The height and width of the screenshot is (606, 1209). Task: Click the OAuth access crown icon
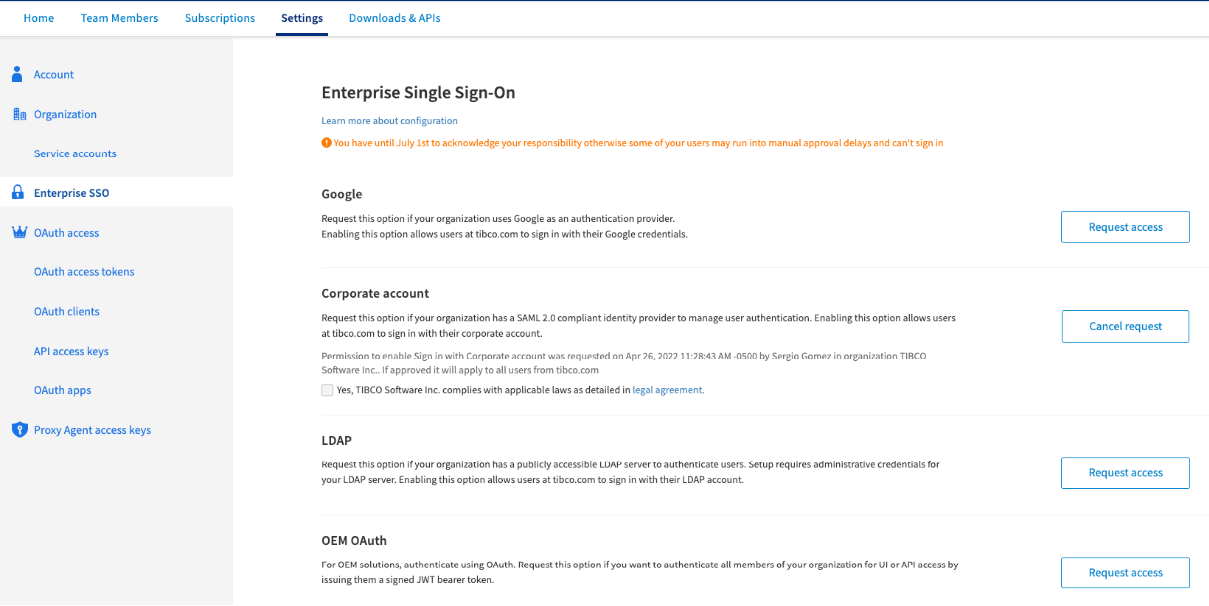(x=19, y=233)
